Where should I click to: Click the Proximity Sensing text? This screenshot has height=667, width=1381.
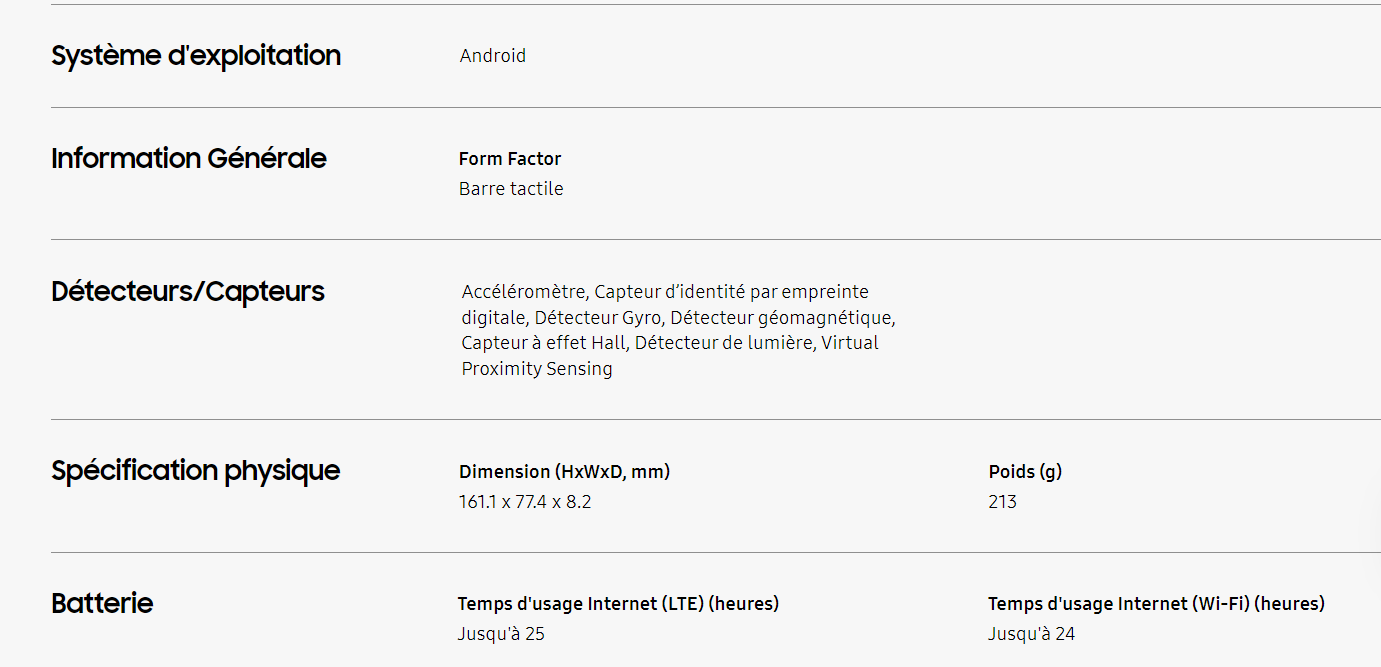537,369
